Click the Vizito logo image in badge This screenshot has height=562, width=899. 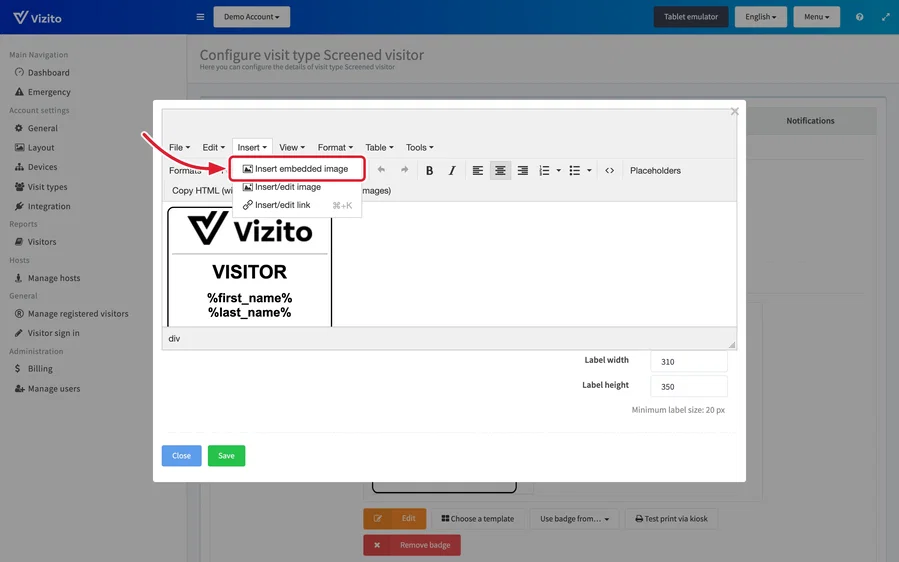tap(250, 229)
